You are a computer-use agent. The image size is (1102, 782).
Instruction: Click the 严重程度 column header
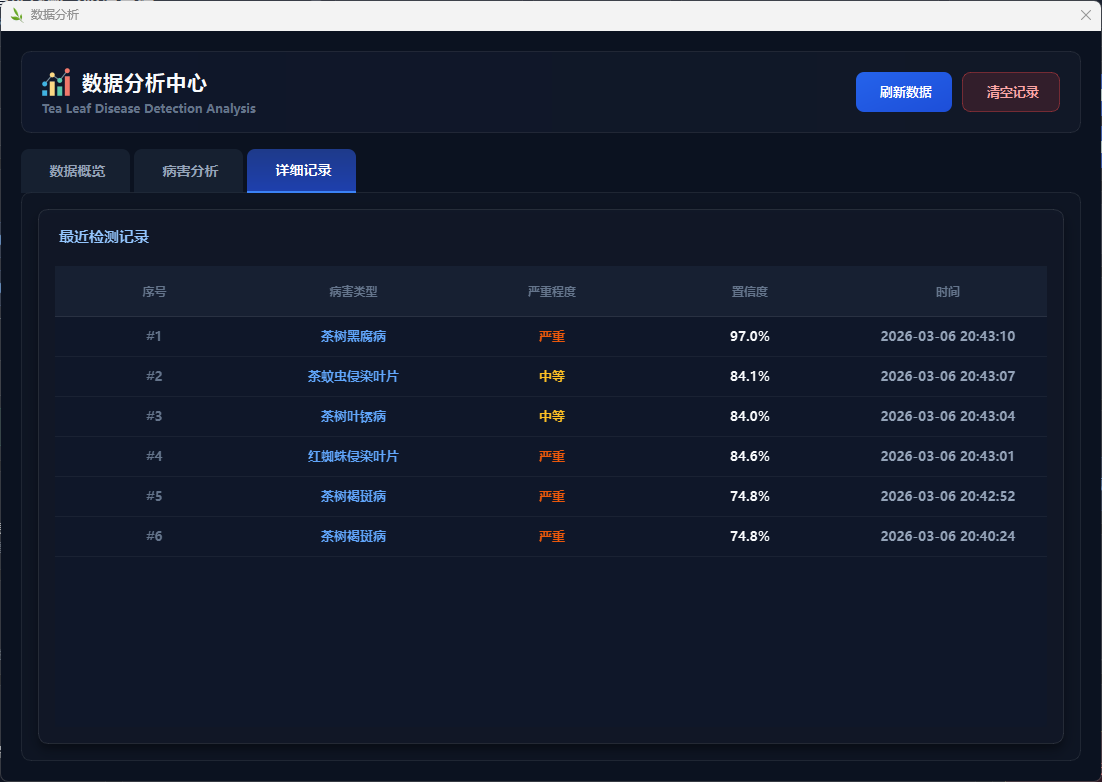pyautogui.click(x=552, y=292)
